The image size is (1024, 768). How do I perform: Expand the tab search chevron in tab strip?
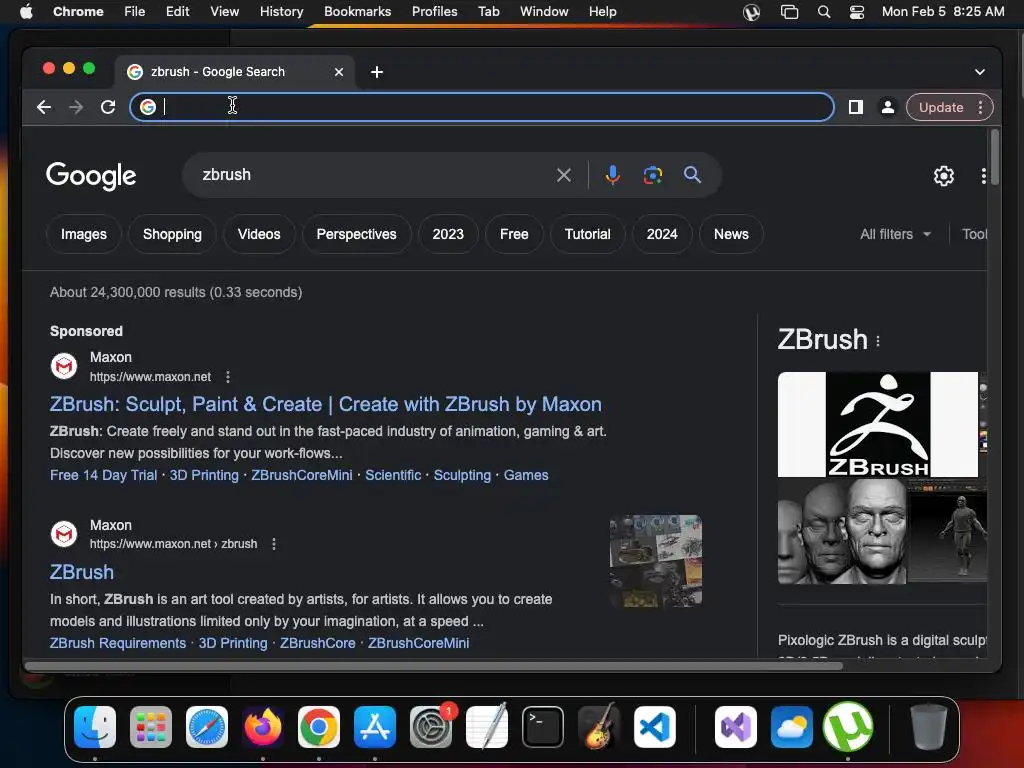(980, 72)
